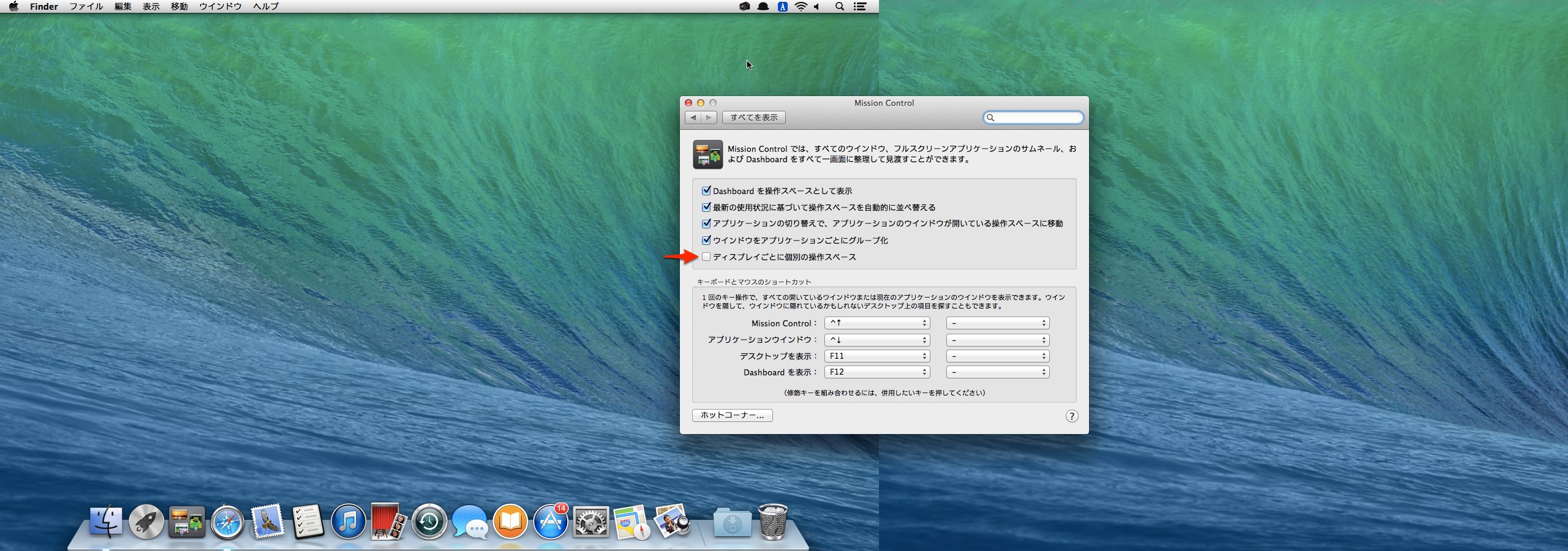1568x551 pixels.
Task: Open Mail stamp icon in Dock
Action: point(268,522)
